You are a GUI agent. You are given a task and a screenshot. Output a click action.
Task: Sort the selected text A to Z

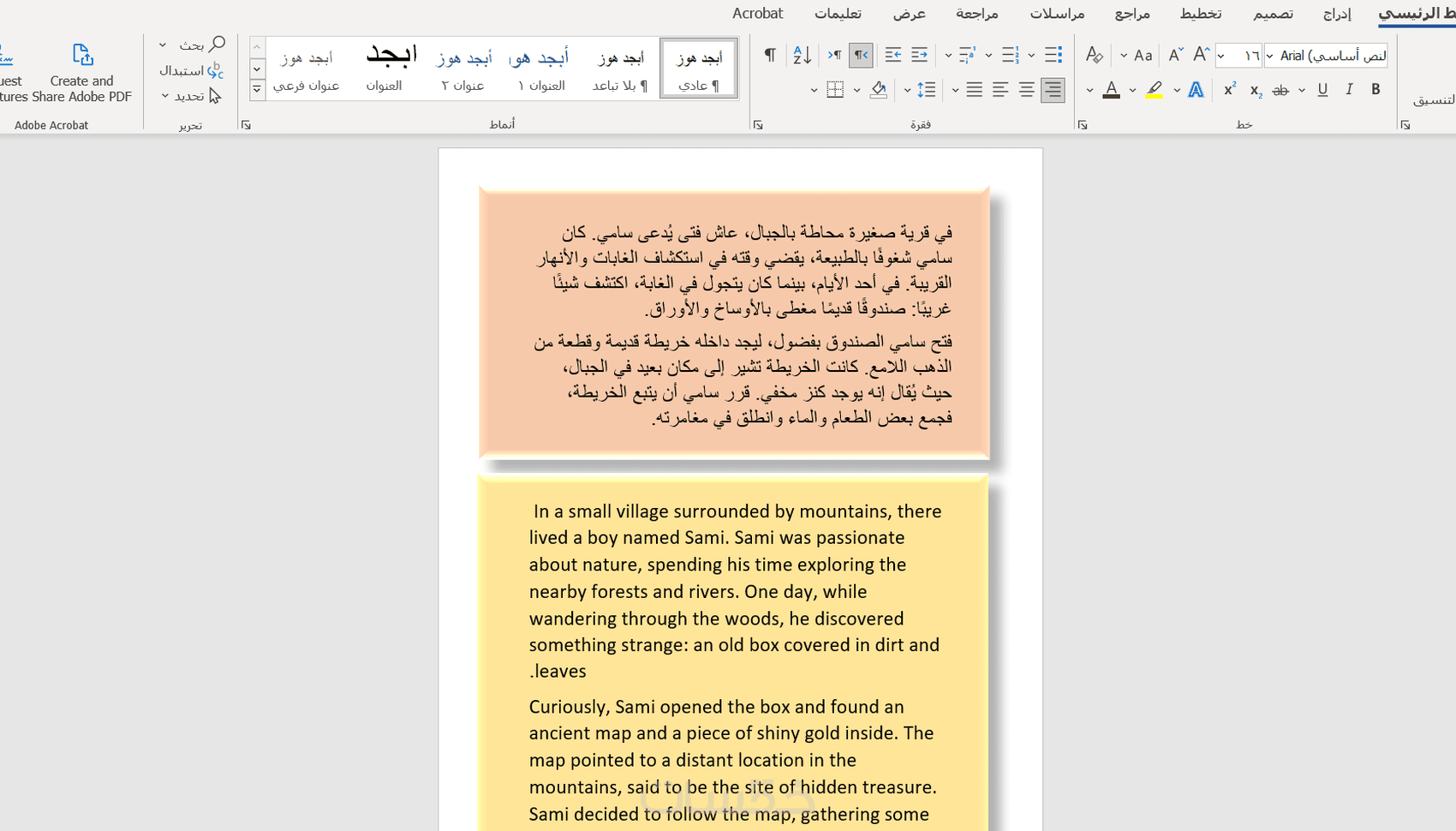point(802,55)
